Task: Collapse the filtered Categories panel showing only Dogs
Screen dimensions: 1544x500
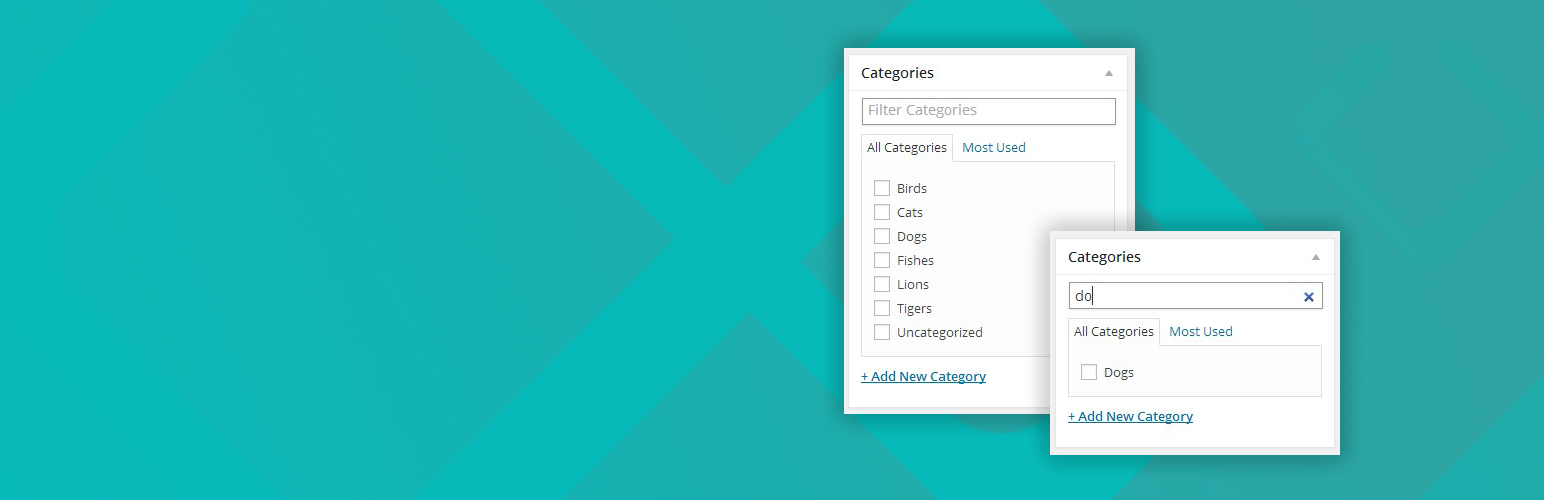Action: [1315, 257]
